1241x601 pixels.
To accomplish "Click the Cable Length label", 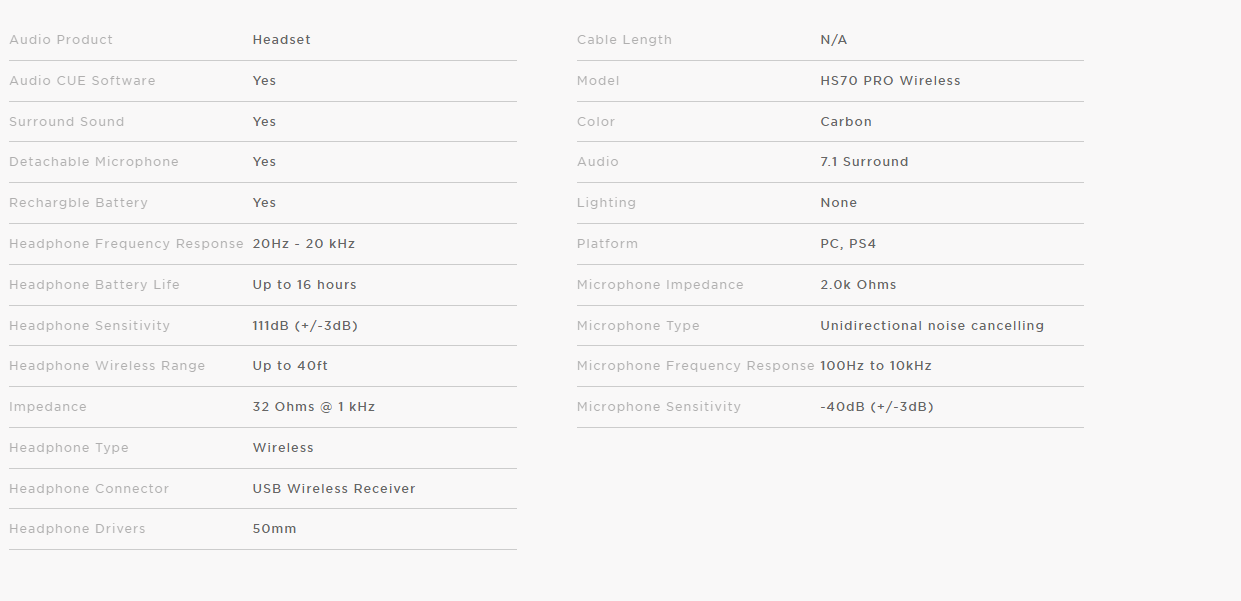I will click(x=624, y=40).
